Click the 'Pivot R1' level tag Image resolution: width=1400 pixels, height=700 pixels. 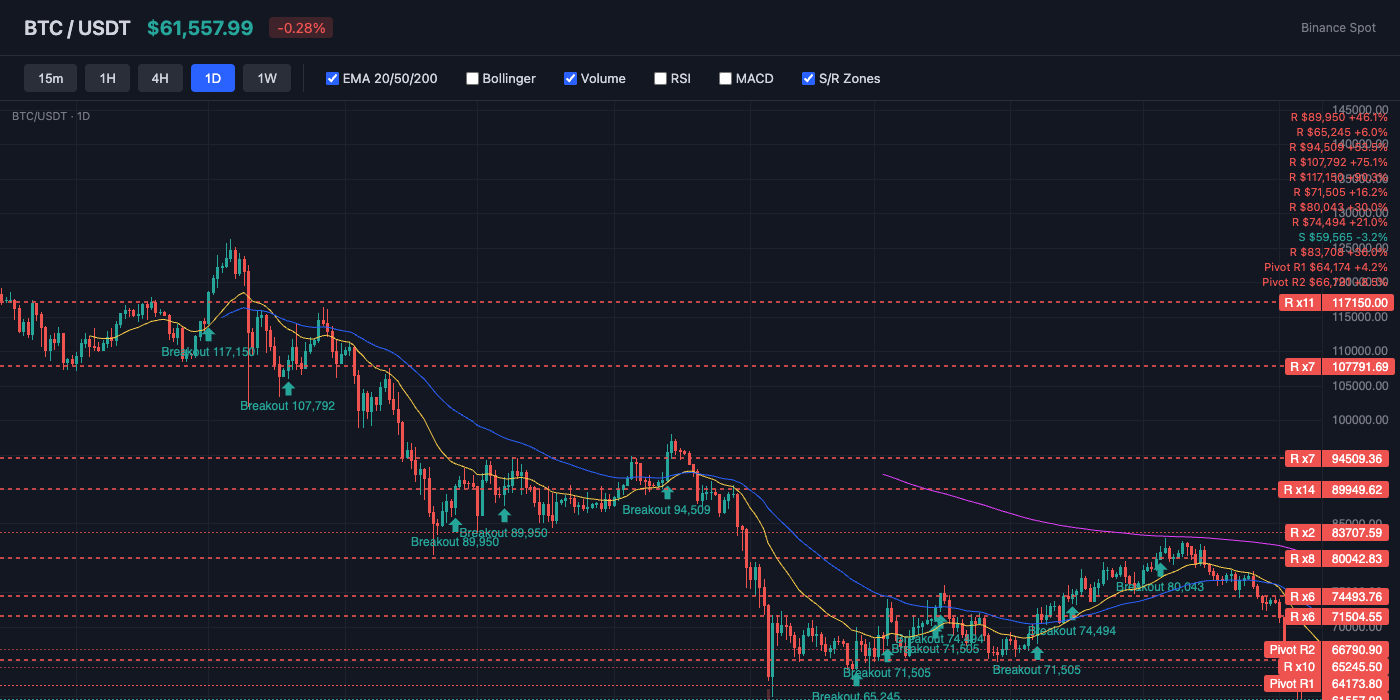point(1292,684)
